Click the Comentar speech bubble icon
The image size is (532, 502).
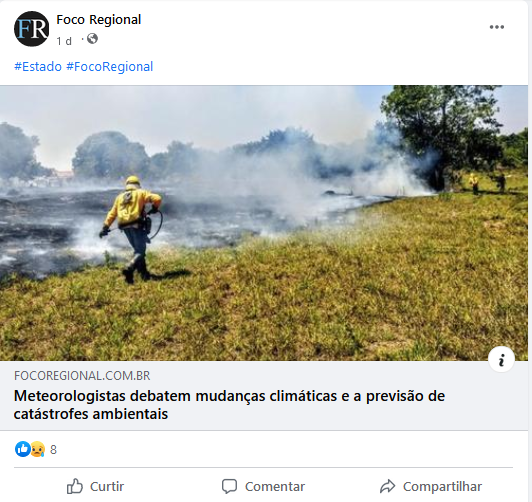[x=229, y=486]
